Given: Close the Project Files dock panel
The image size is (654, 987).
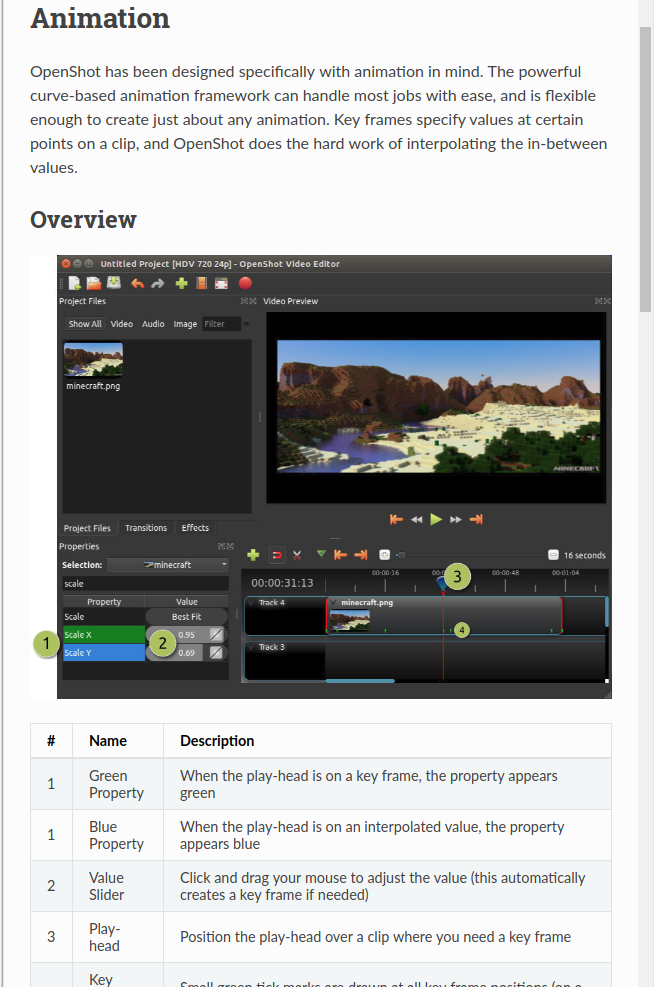Looking at the screenshot, I should pyautogui.click(x=253, y=301).
